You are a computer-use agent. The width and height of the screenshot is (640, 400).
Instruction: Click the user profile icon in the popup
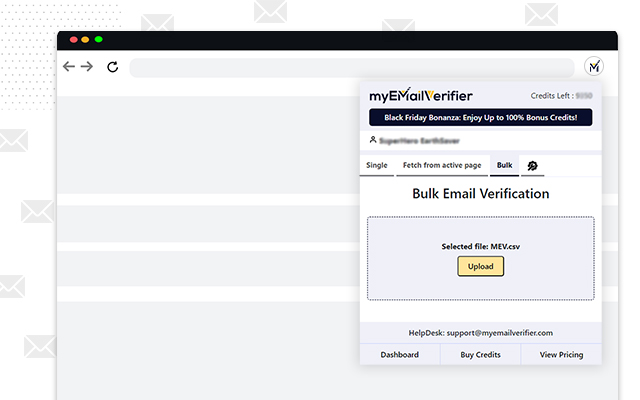373,140
